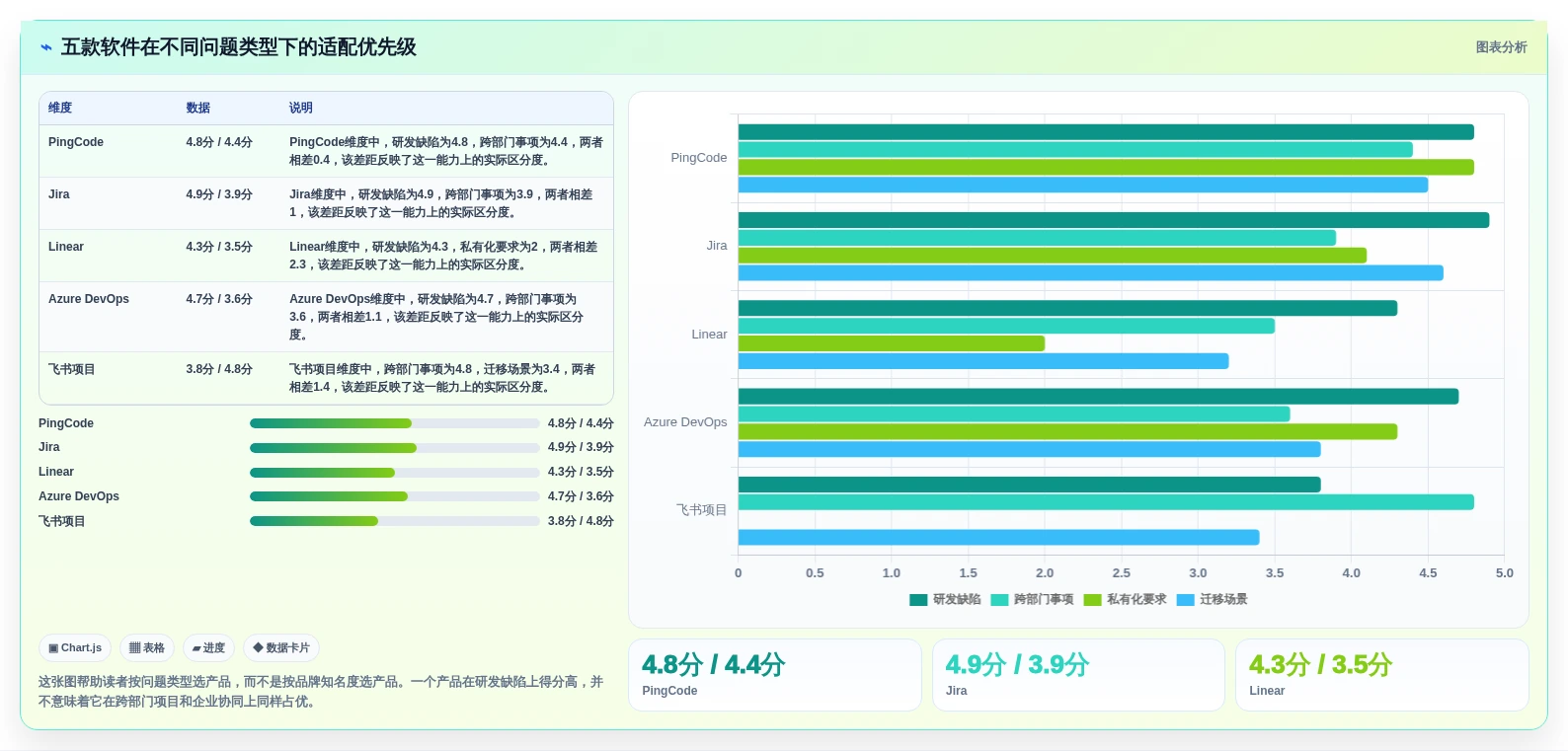Click the 飞书项目 description text in table

[x=442, y=378]
